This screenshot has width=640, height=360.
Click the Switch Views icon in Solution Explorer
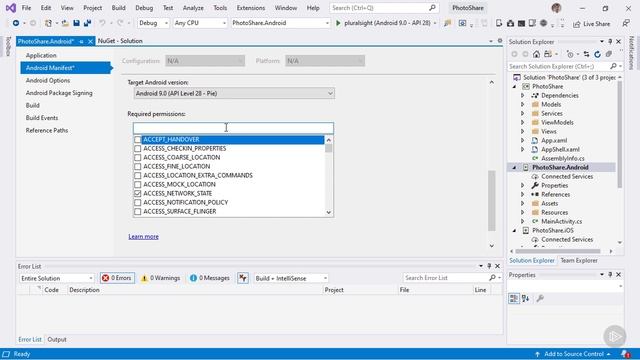pyautogui.click(x=548, y=54)
